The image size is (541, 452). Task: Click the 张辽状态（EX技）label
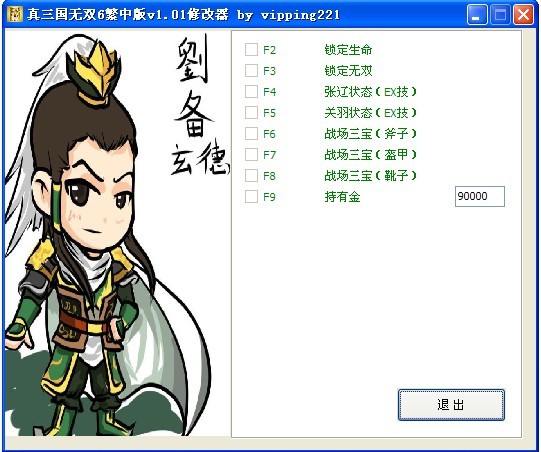coord(370,92)
